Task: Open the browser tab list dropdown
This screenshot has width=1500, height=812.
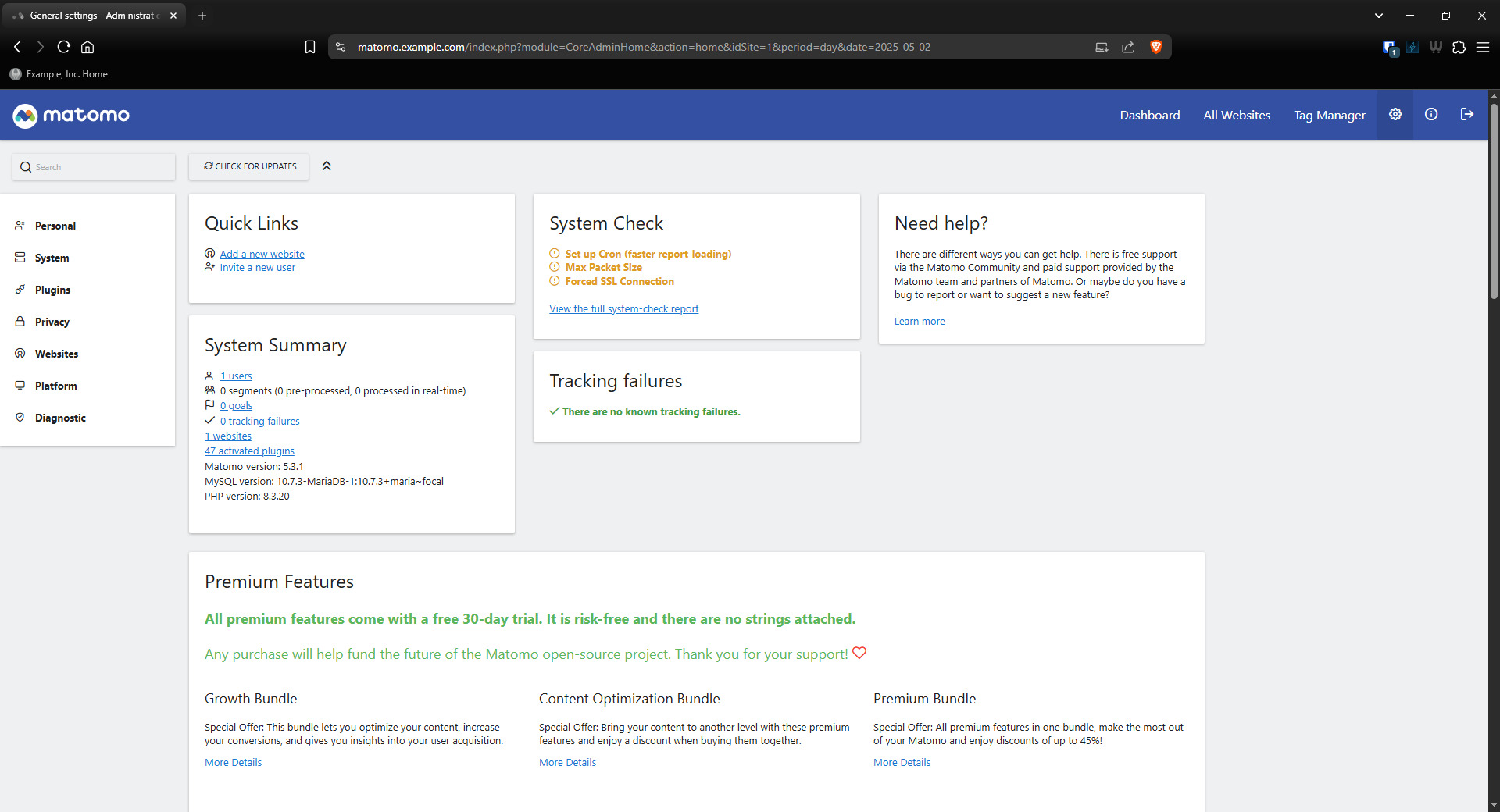Action: pyautogui.click(x=1378, y=16)
